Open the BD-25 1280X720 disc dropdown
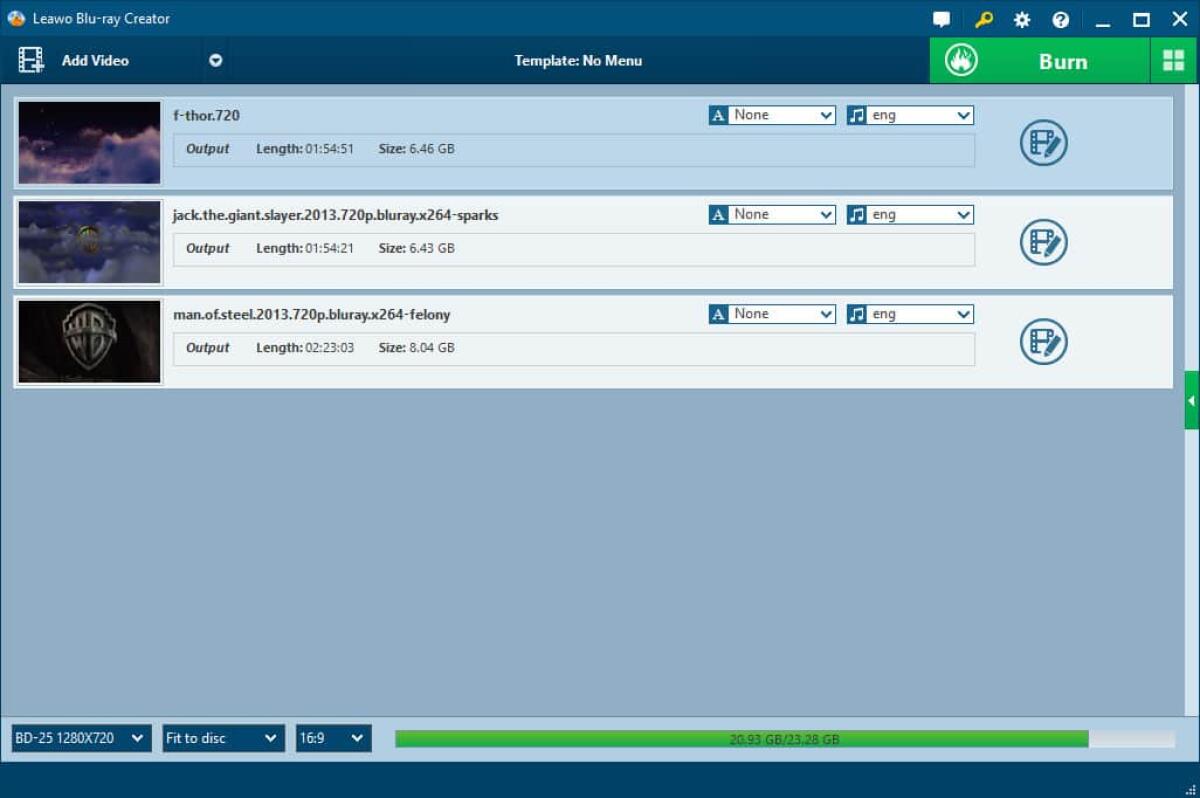This screenshot has width=1200, height=798. click(x=80, y=738)
